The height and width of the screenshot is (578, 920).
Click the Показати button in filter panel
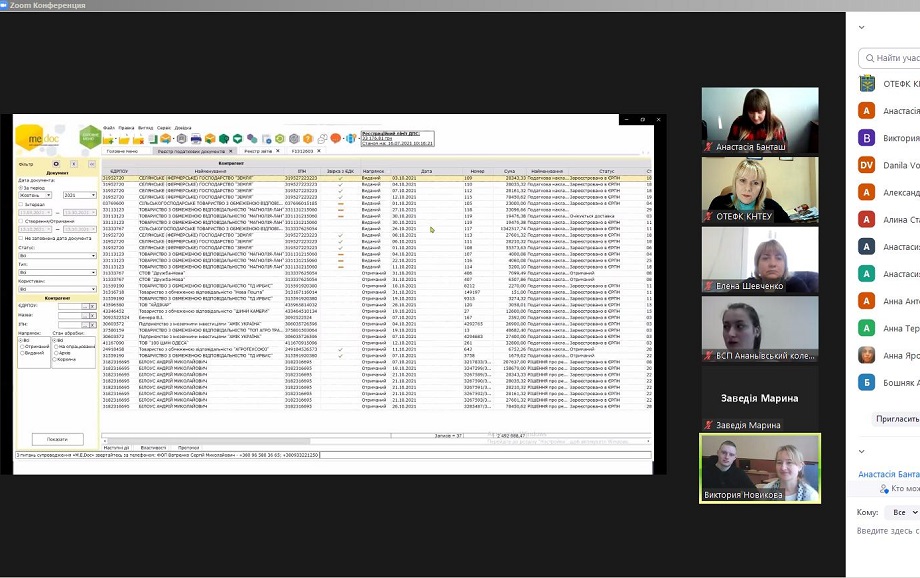[57, 439]
